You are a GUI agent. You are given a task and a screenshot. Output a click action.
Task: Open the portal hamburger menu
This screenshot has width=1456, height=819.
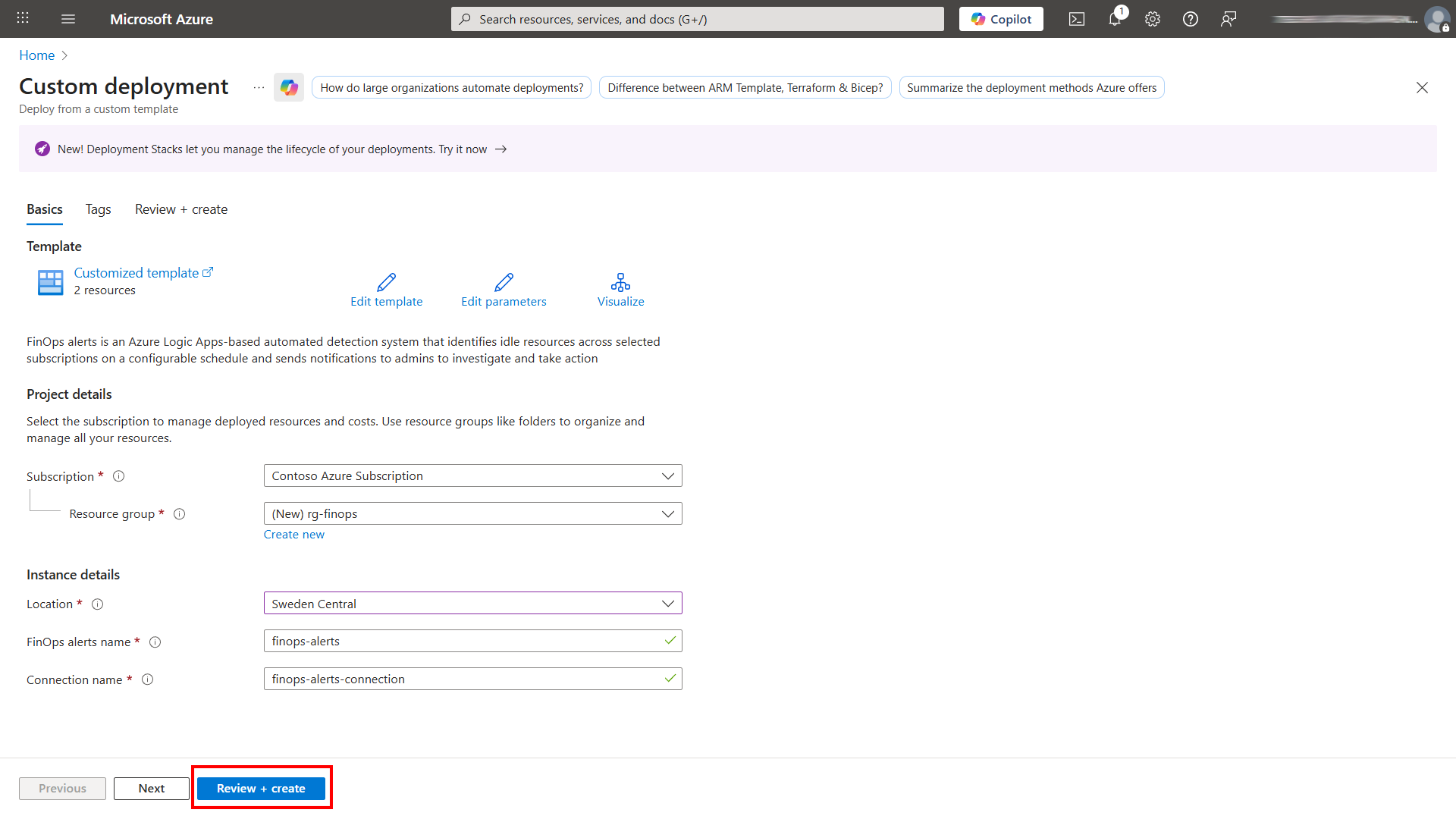(x=68, y=19)
